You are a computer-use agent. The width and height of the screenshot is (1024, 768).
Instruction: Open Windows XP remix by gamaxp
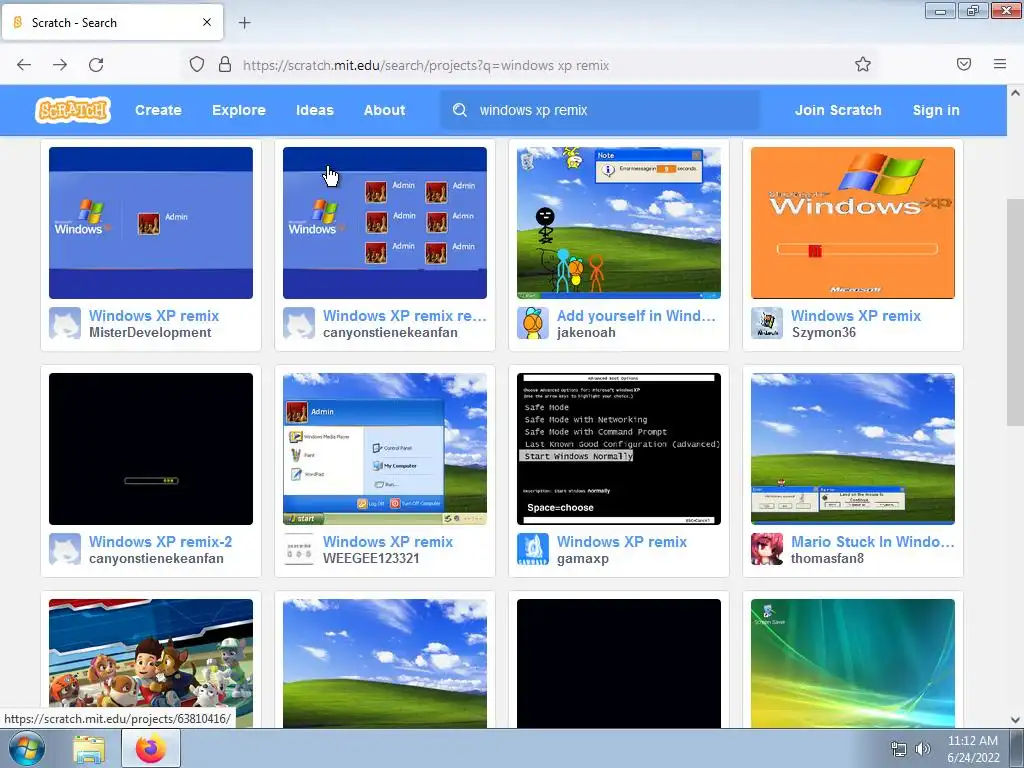(622, 541)
